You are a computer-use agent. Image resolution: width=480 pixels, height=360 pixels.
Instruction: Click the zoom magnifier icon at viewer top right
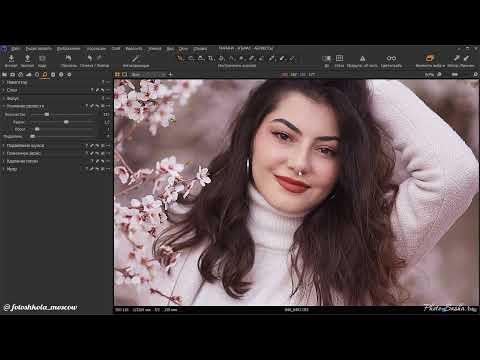[475, 75]
